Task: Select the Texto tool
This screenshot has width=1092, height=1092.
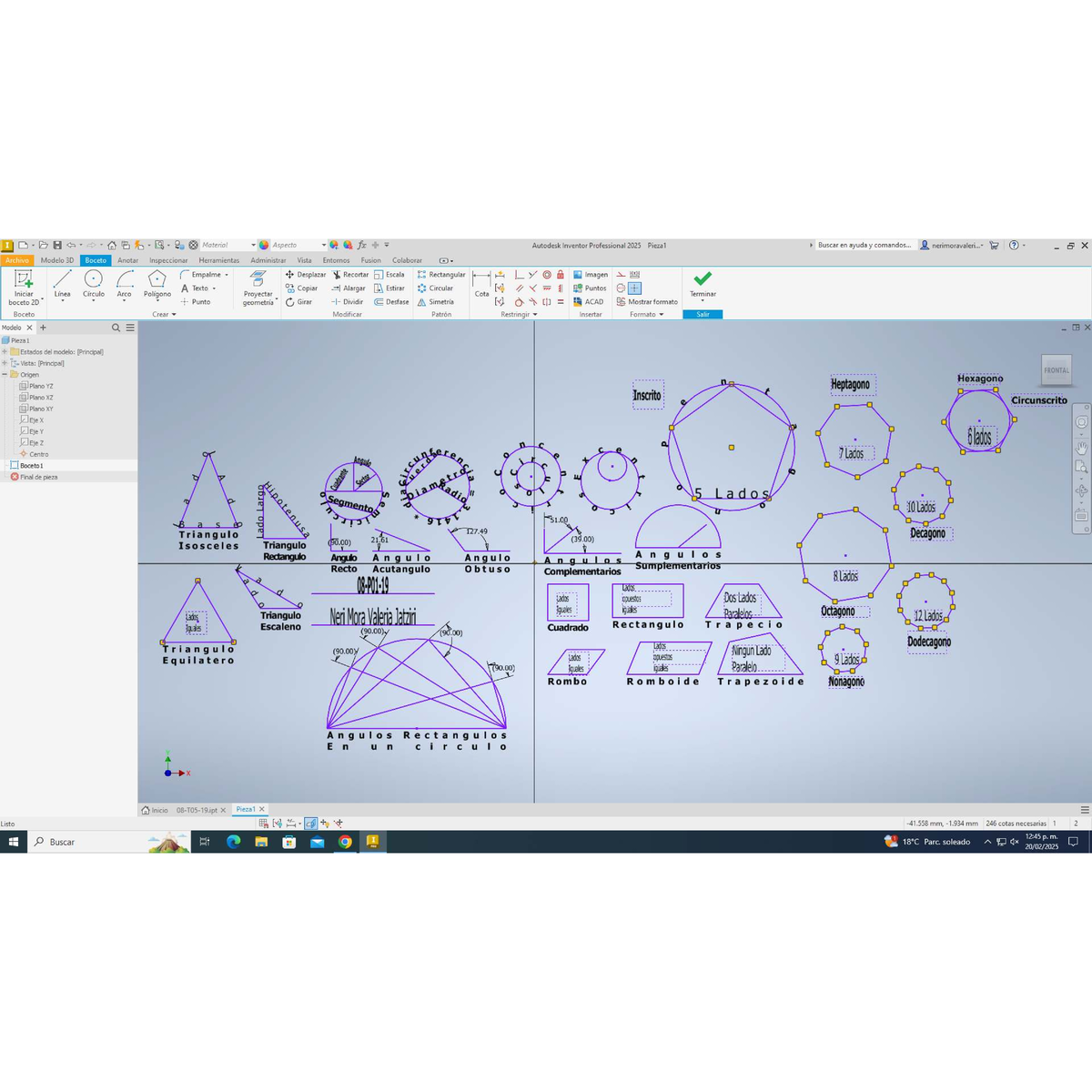Action: (197, 288)
